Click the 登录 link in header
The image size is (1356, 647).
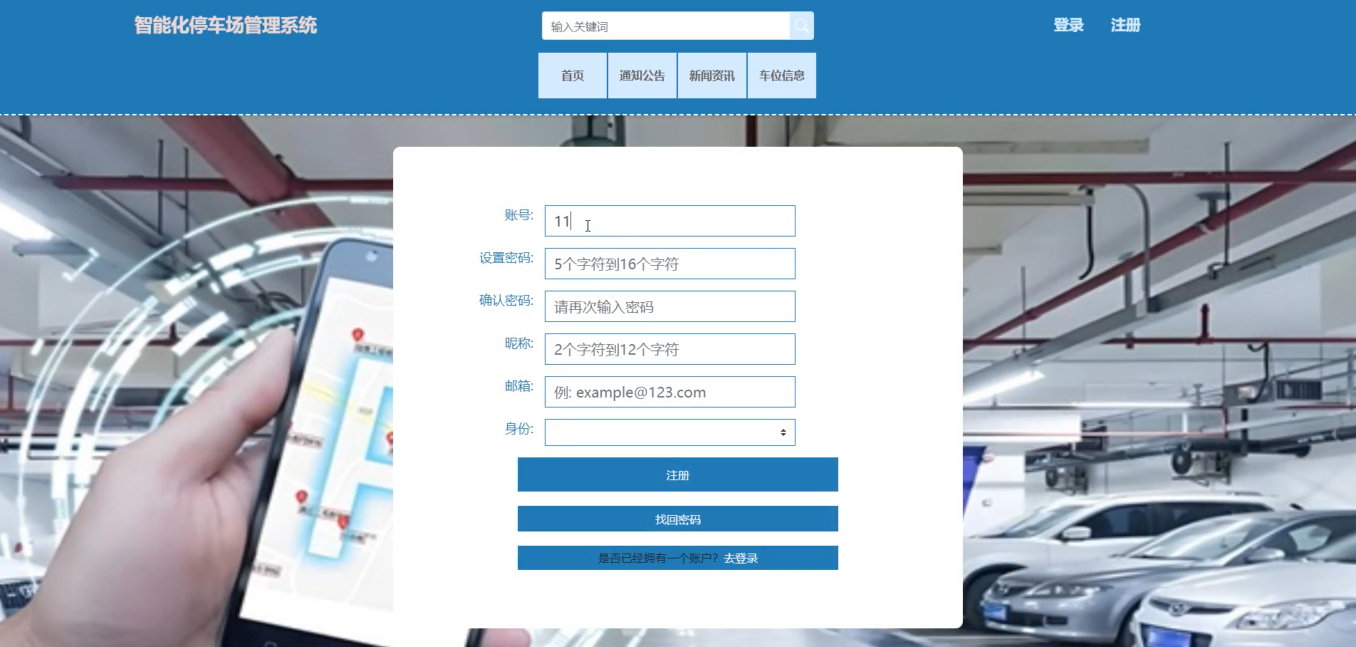[x=1068, y=25]
